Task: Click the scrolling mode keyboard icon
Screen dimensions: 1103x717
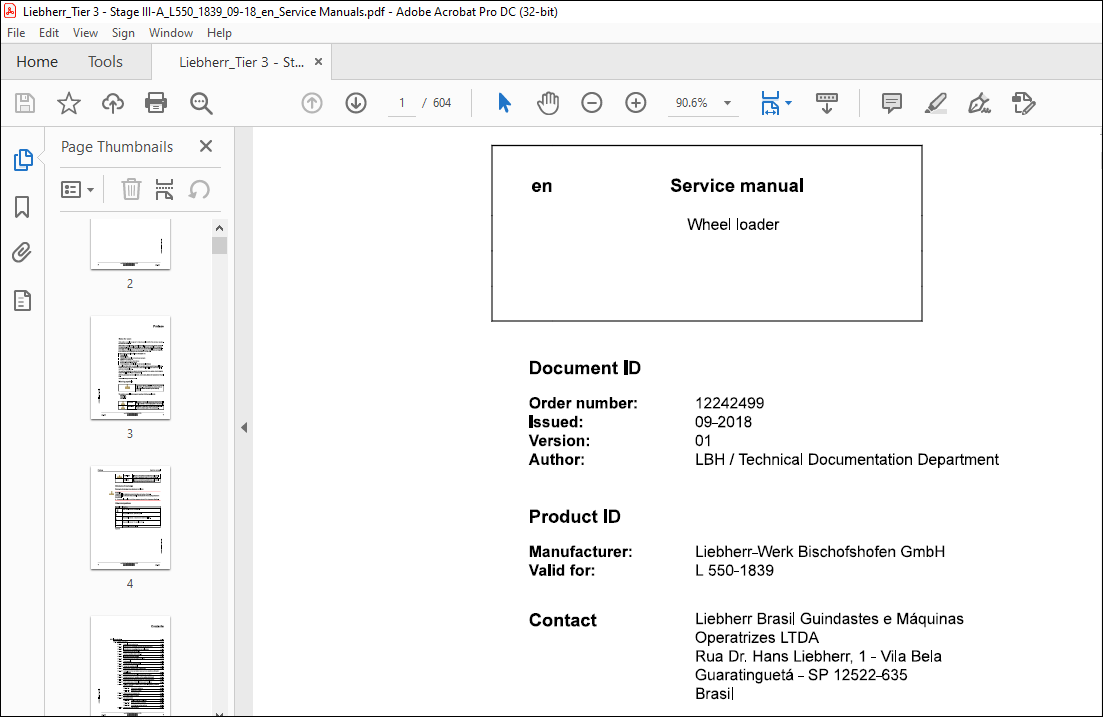Action: [x=827, y=103]
